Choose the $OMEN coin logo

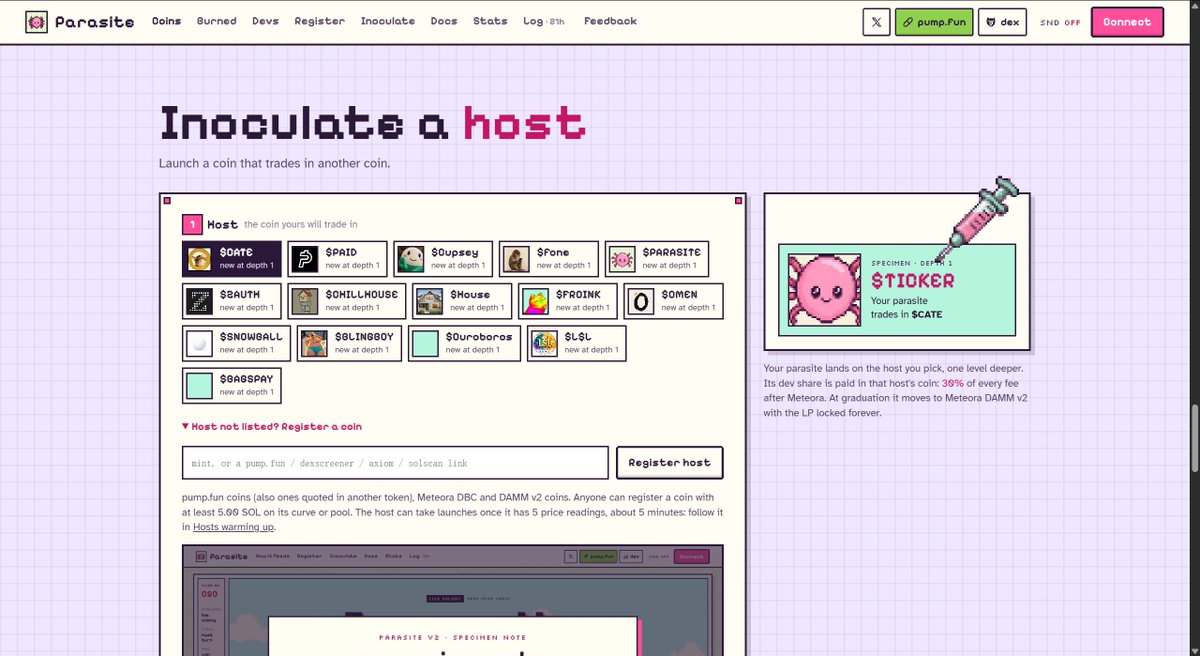(x=642, y=301)
